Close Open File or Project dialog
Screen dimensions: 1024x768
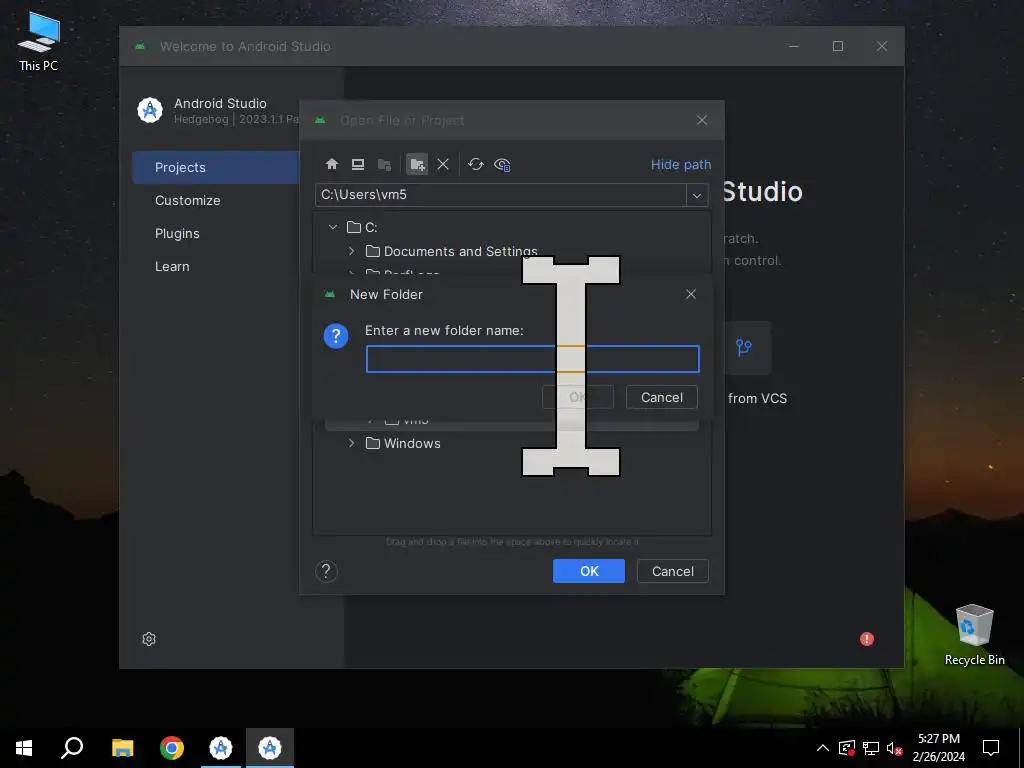pyautogui.click(x=701, y=120)
